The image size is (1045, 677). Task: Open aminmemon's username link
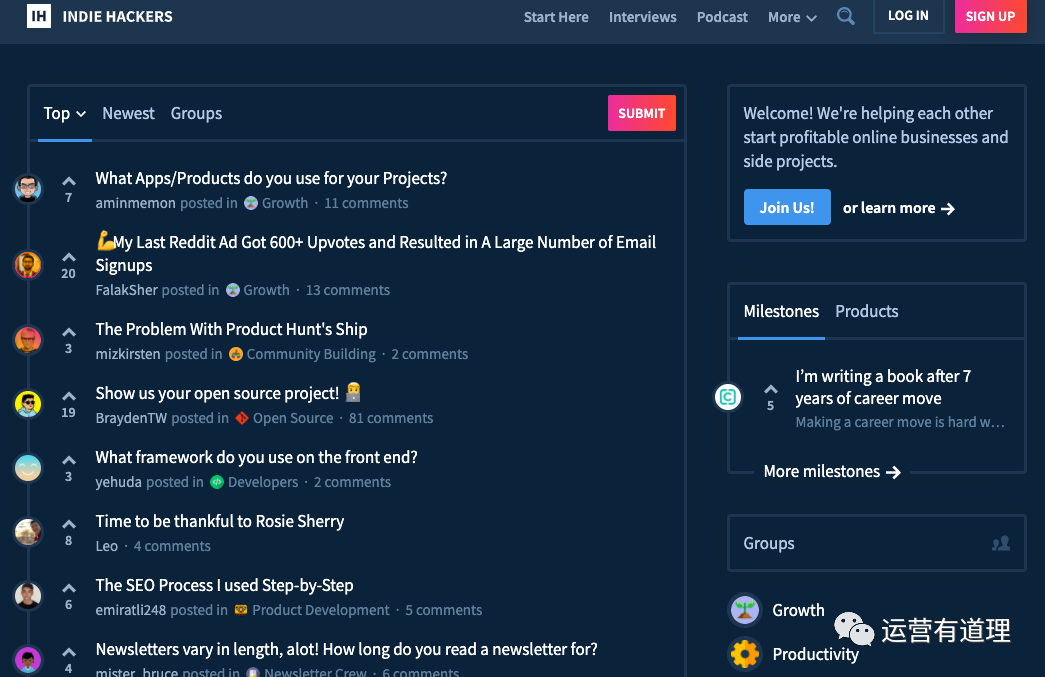pyautogui.click(x=135, y=203)
